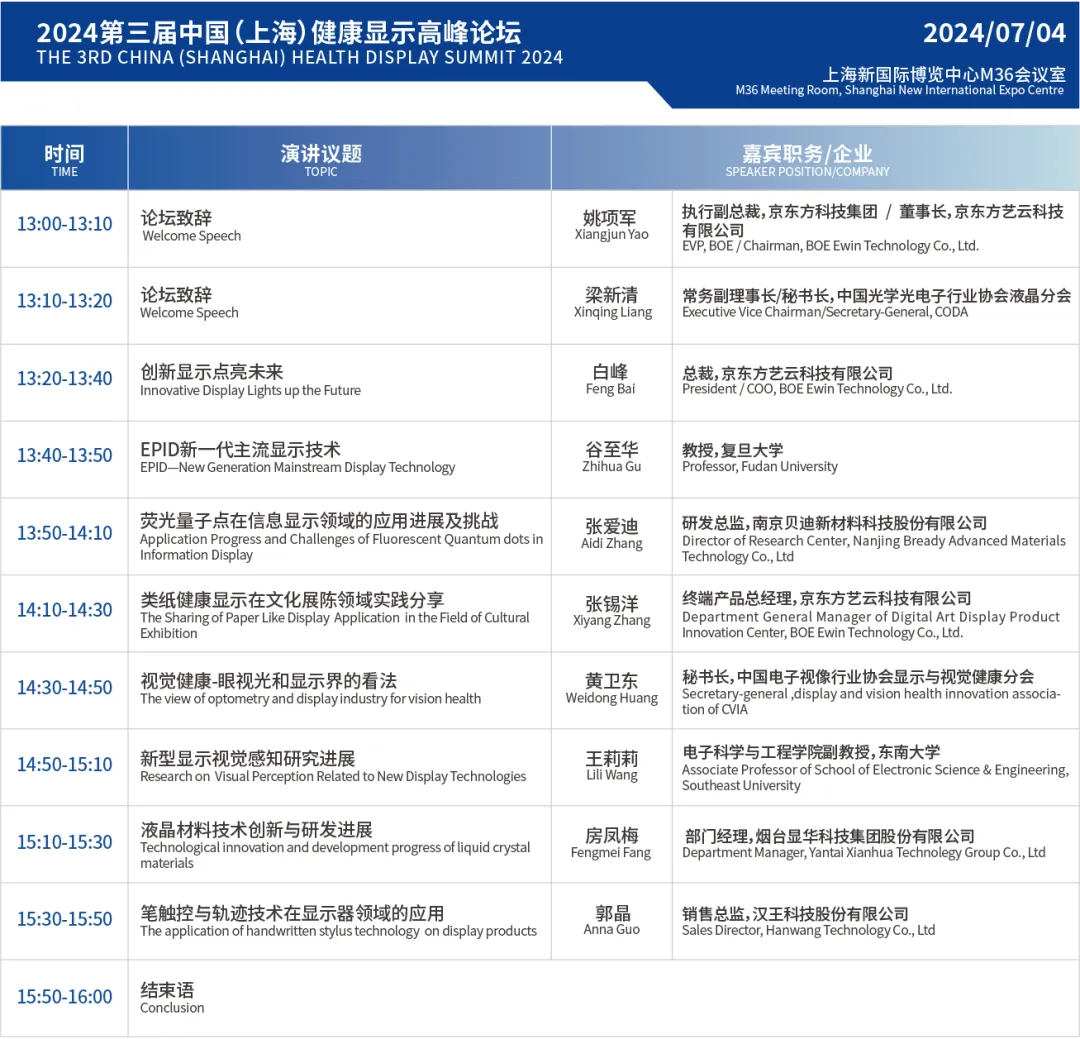Click speaker name Weidong Huang
Viewport: 1080px width, 1039px height.
(x=611, y=688)
